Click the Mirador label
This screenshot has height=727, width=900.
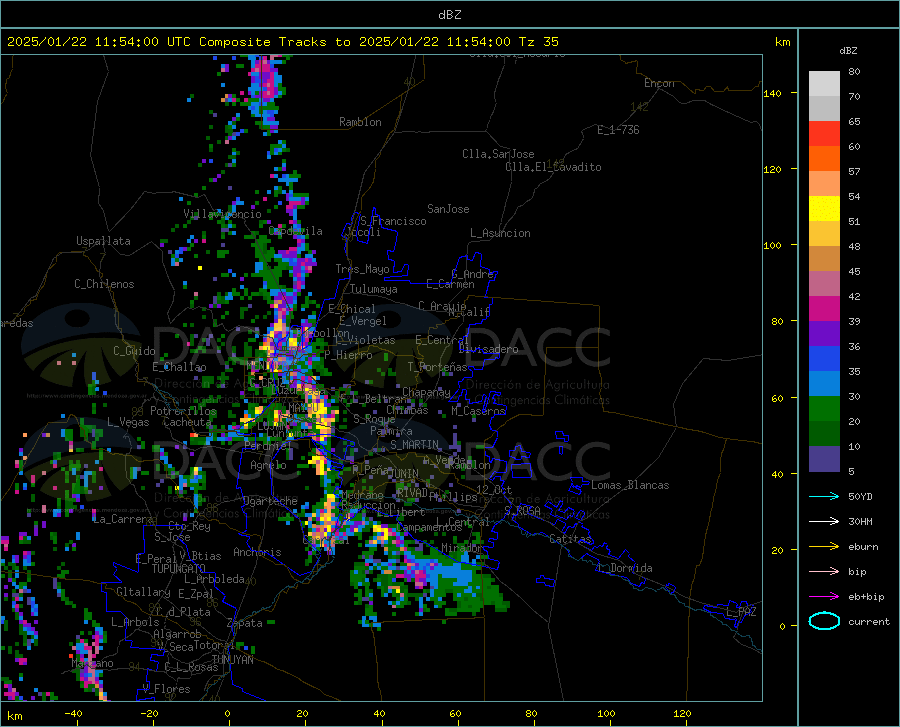click(462, 548)
